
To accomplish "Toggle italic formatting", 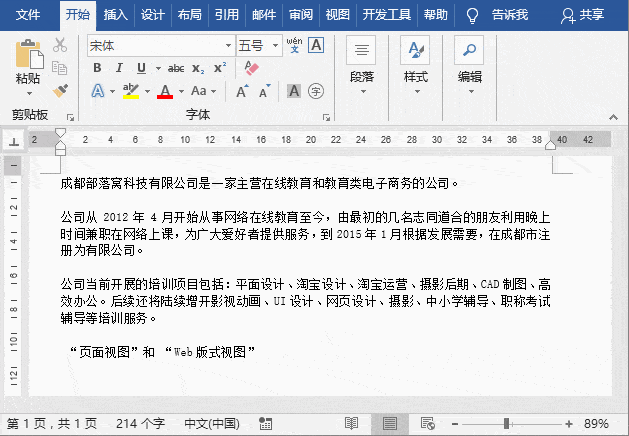I will point(119,68).
